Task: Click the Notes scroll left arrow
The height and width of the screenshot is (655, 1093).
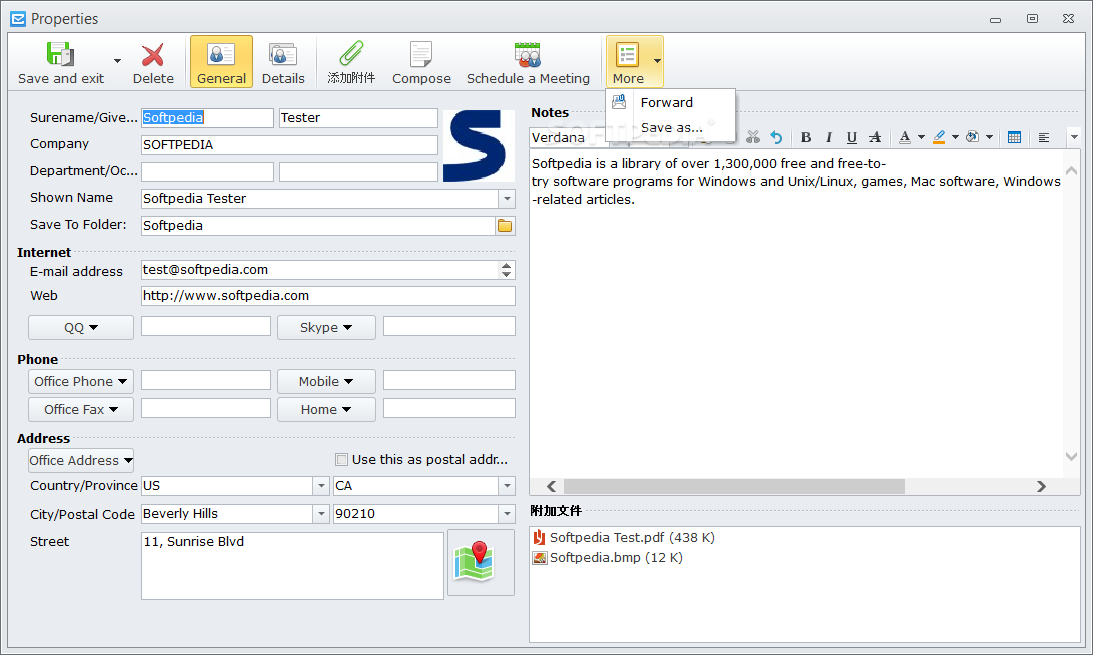Action: click(551, 486)
